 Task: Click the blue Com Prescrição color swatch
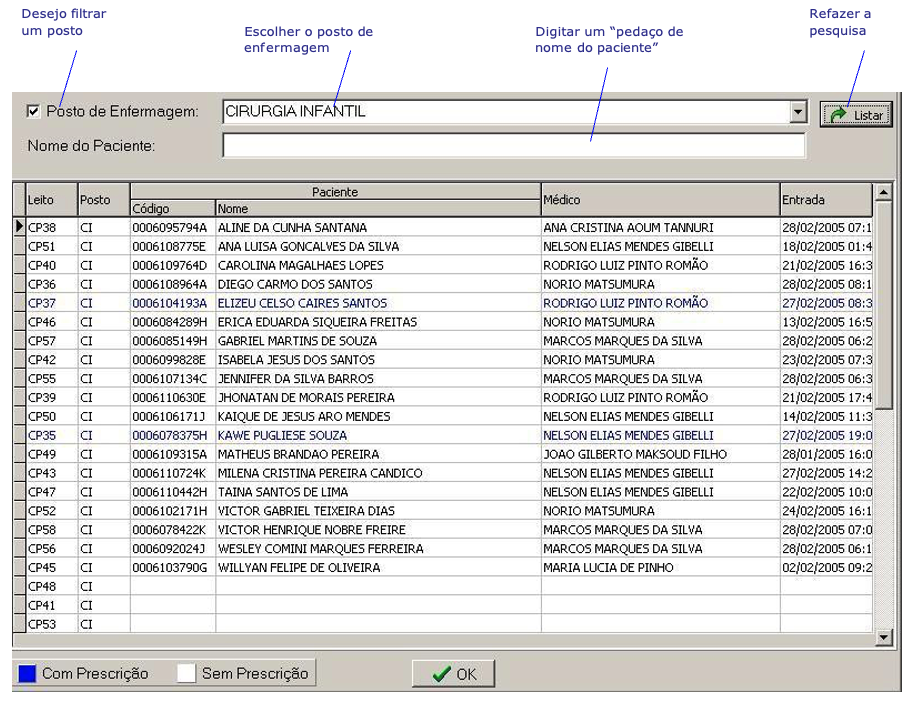coord(27,673)
